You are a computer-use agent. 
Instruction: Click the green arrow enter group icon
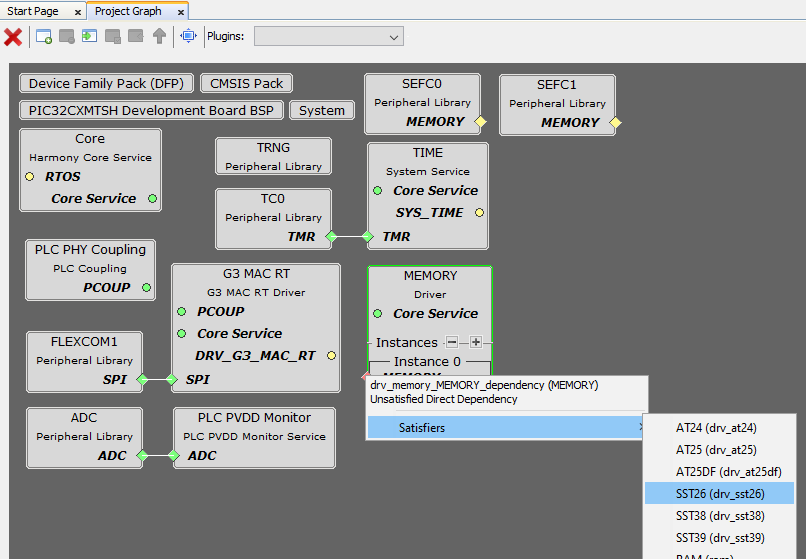point(89,37)
